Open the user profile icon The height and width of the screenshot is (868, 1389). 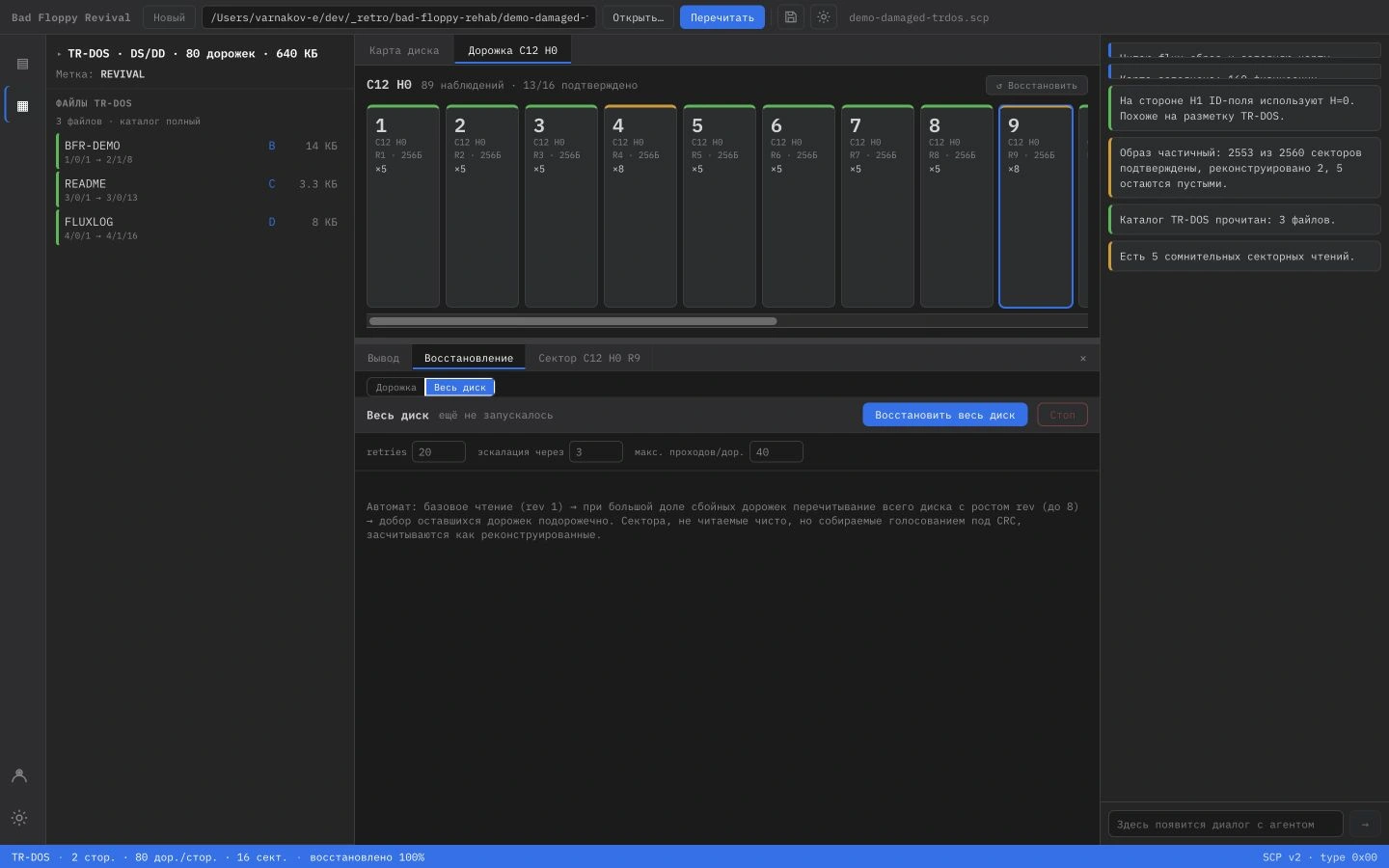pyautogui.click(x=18, y=775)
